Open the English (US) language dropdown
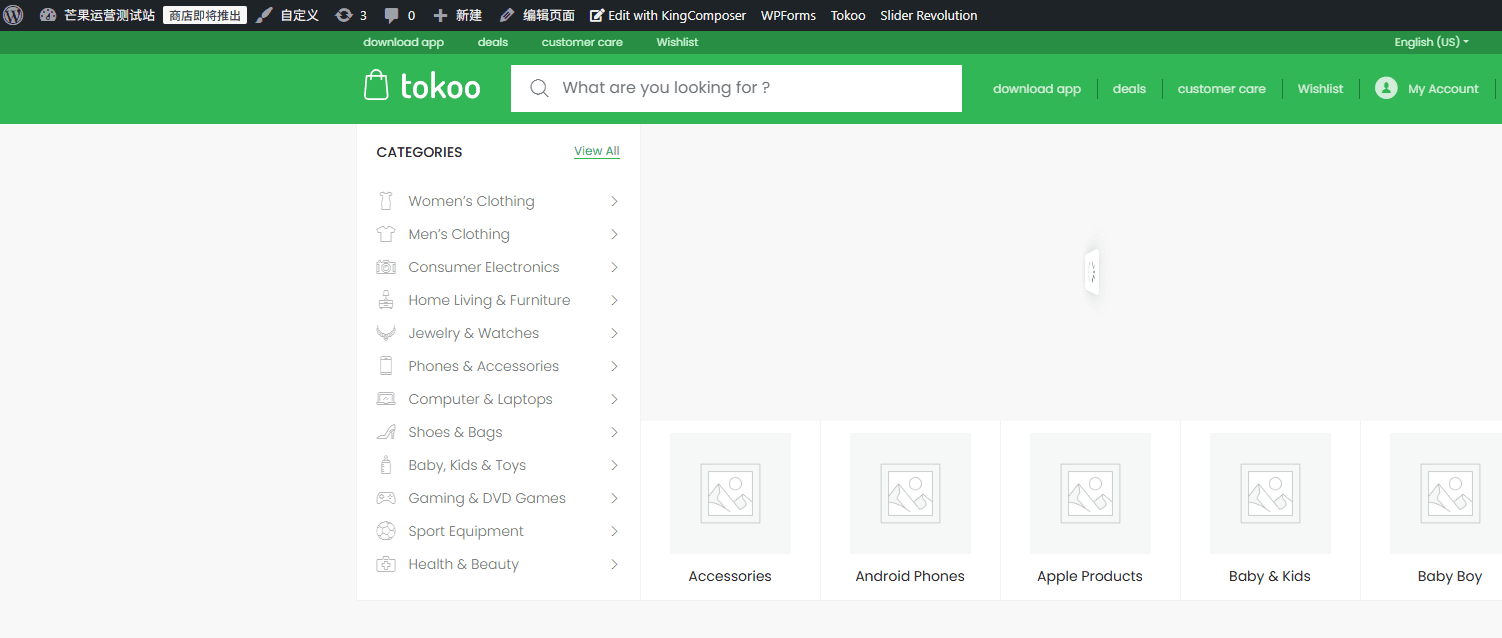The height and width of the screenshot is (638, 1502). [1431, 42]
